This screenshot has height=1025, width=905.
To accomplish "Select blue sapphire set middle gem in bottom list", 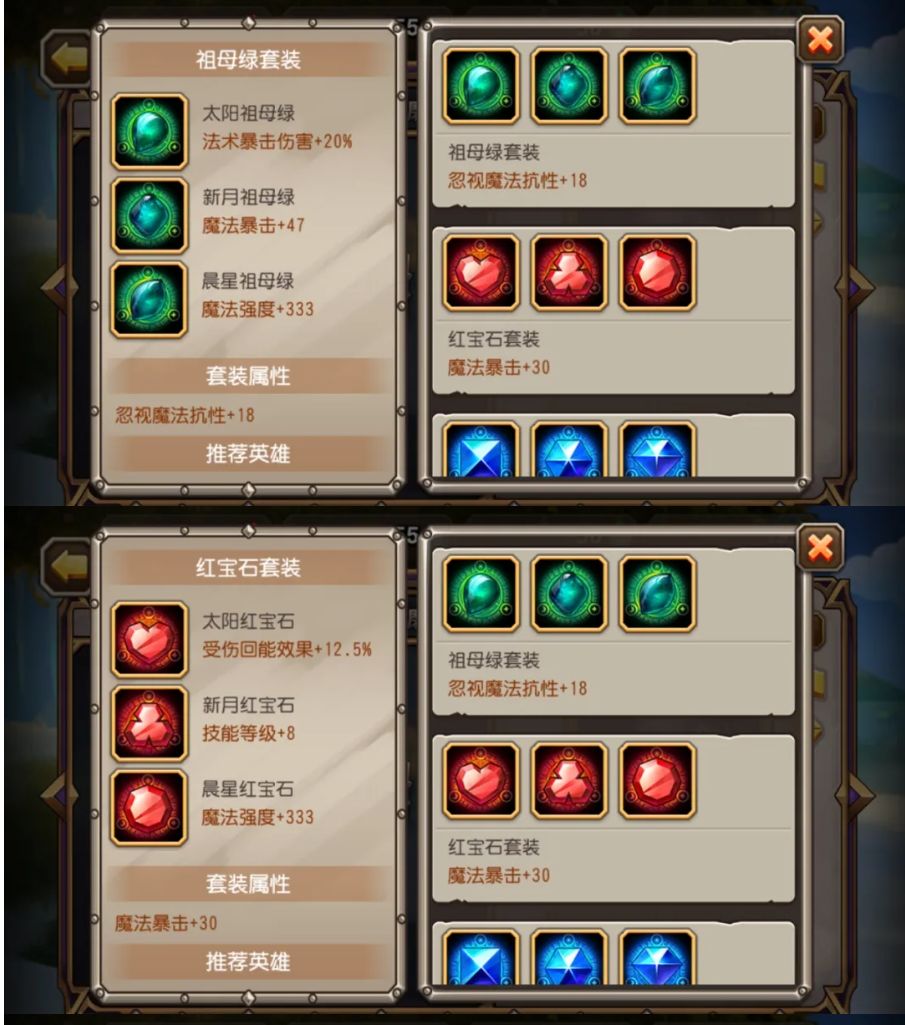I will 569,958.
